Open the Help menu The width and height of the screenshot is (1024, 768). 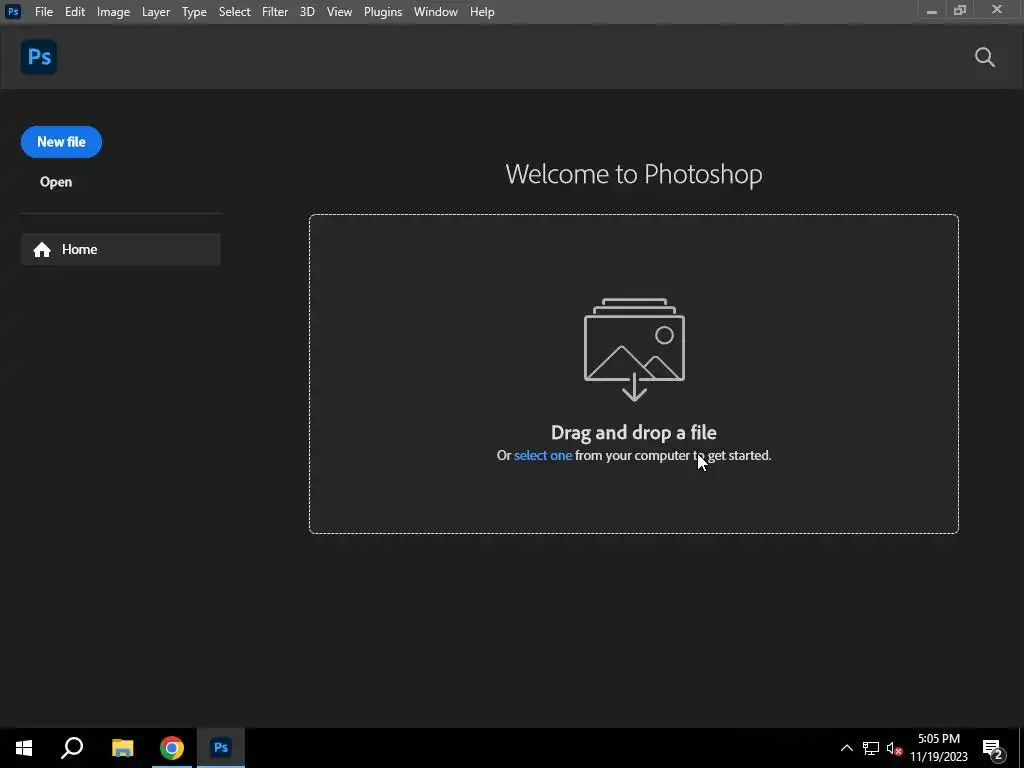pyautogui.click(x=482, y=12)
